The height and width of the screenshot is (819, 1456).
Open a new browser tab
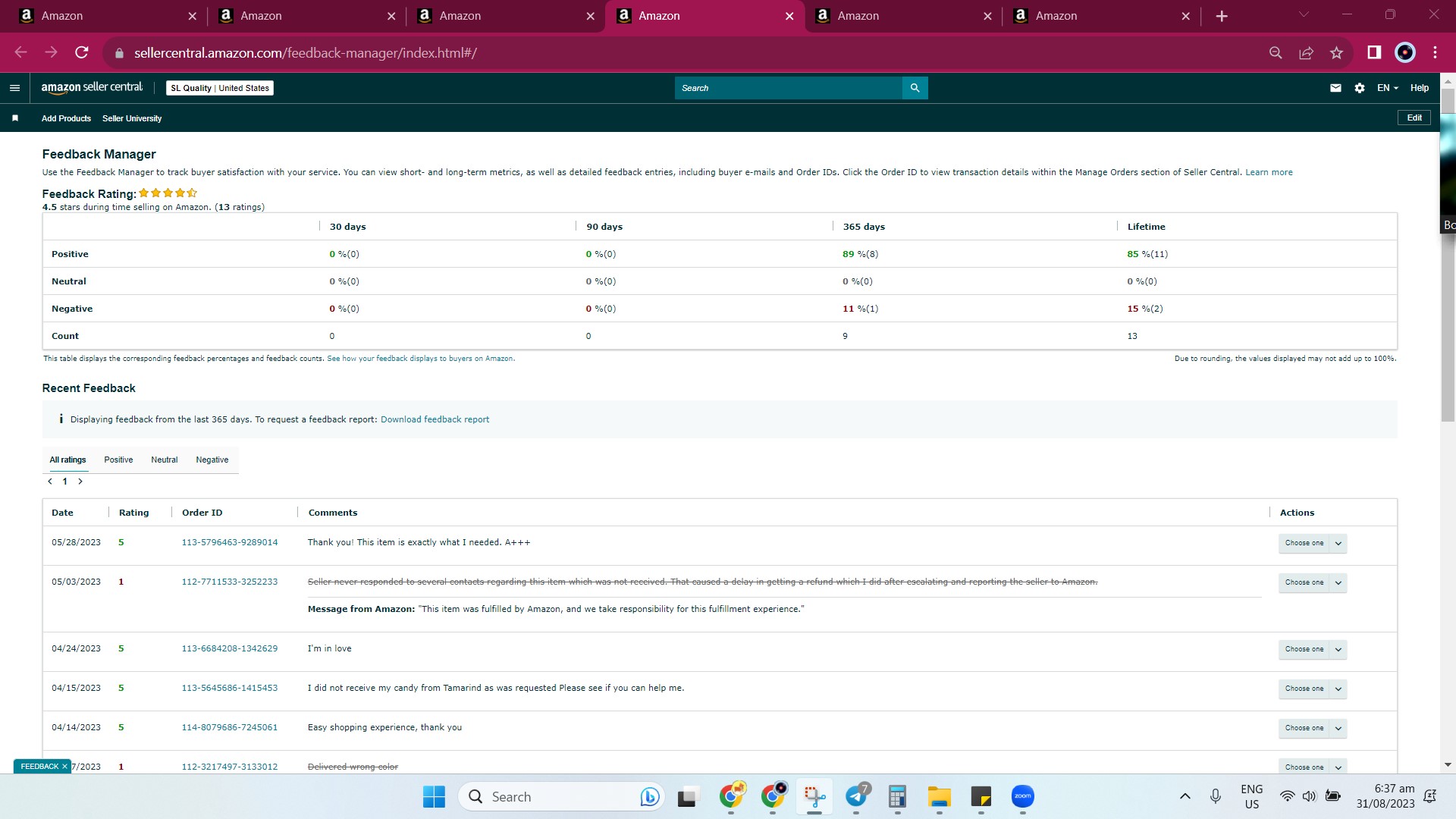(1222, 16)
